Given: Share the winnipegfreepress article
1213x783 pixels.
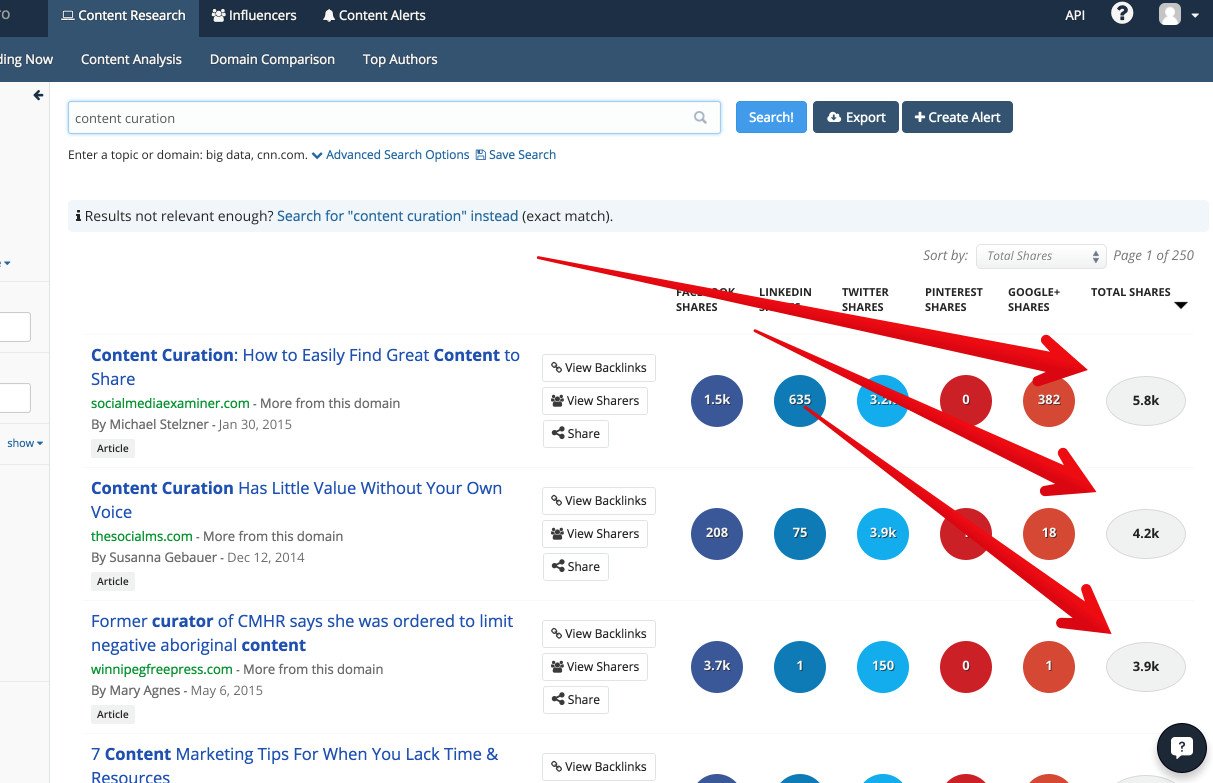Looking at the screenshot, I should (576, 700).
